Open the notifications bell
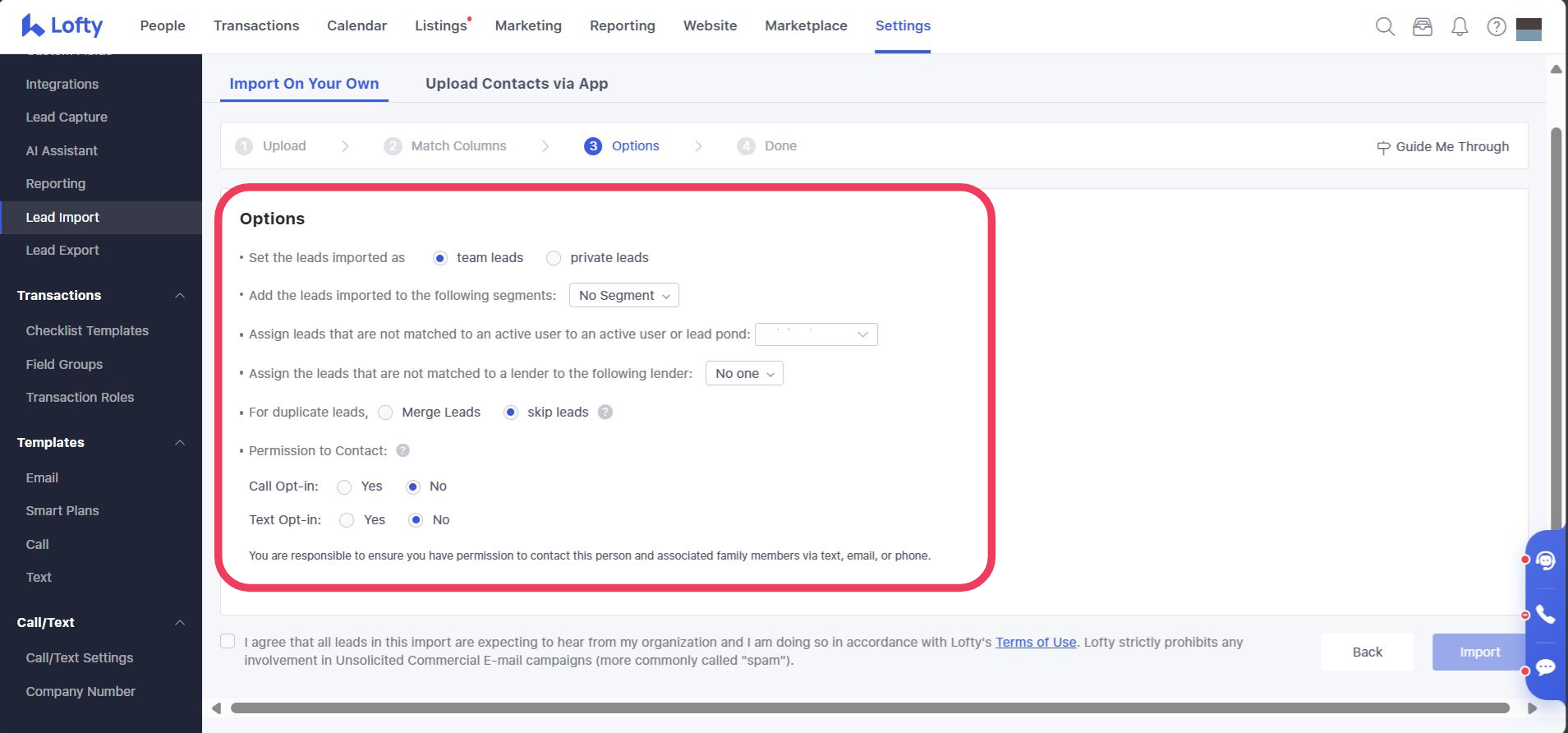The height and width of the screenshot is (733, 1568). tap(1460, 27)
